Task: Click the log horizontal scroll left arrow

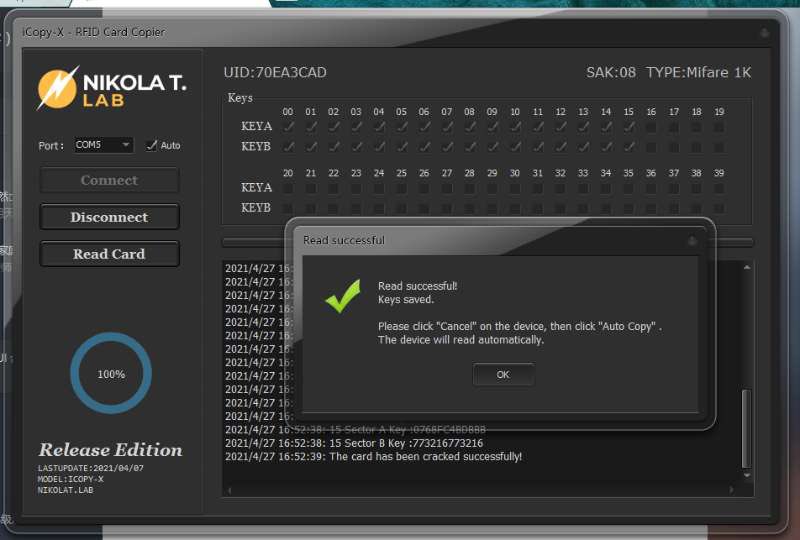Action: tap(230, 490)
